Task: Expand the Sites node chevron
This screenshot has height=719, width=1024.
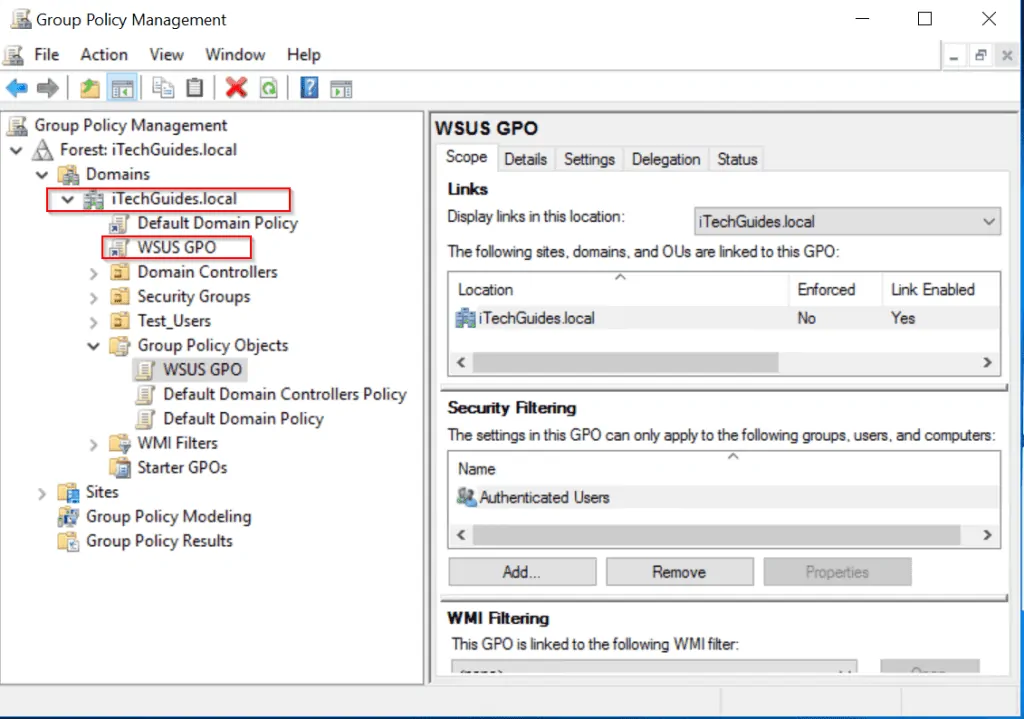Action: (41, 491)
